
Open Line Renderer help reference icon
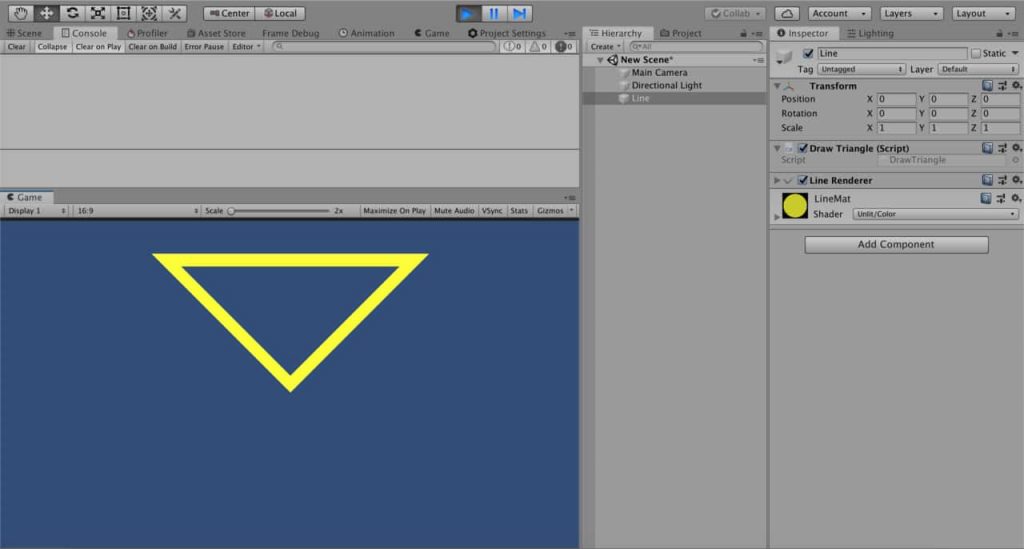click(x=987, y=180)
